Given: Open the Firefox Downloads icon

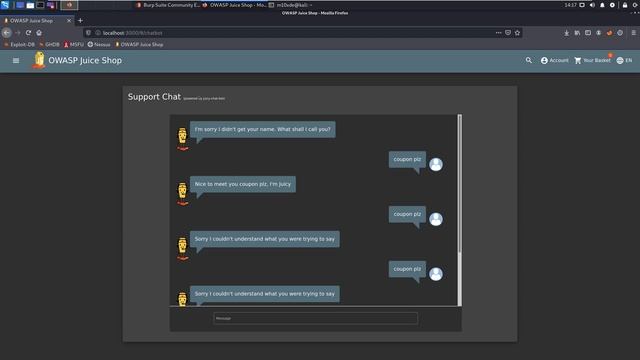Looking at the screenshot, I should 567,33.
